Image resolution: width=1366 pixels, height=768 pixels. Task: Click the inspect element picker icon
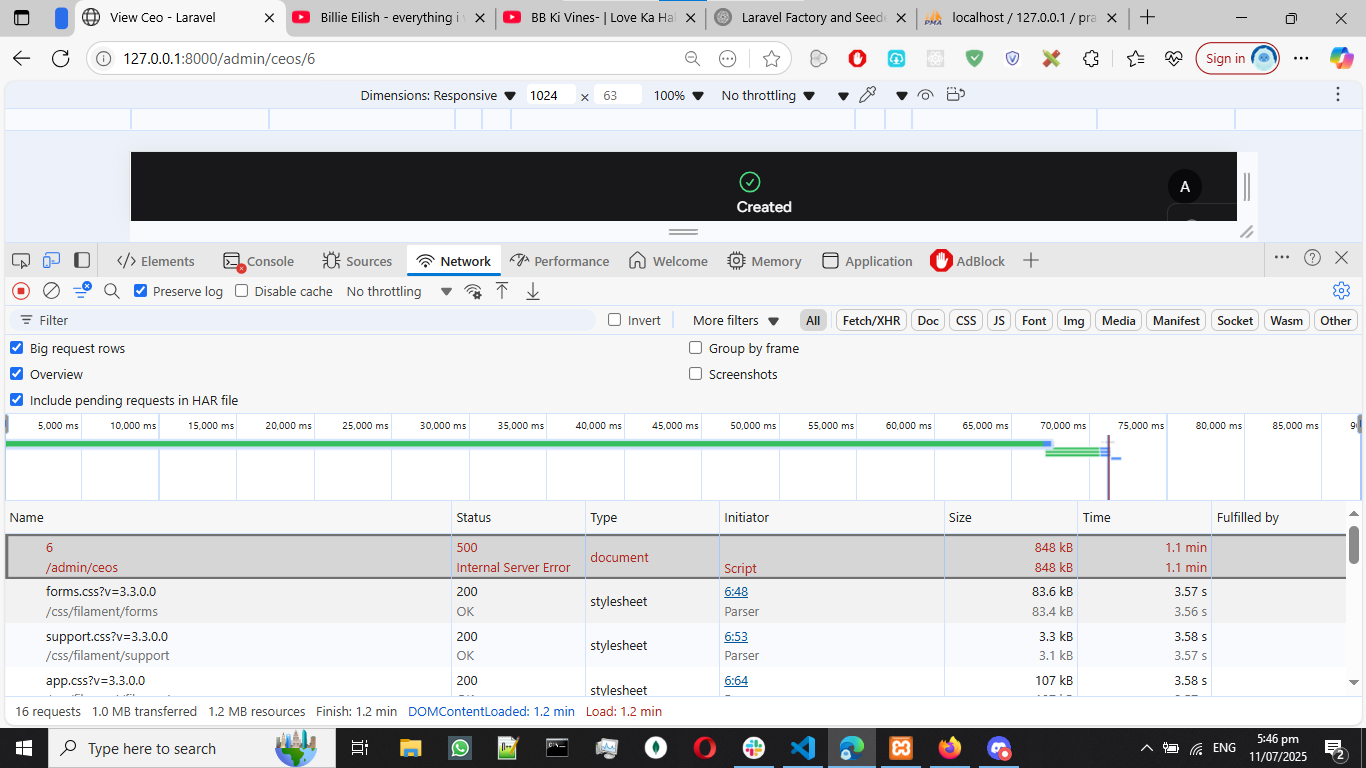click(21, 261)
